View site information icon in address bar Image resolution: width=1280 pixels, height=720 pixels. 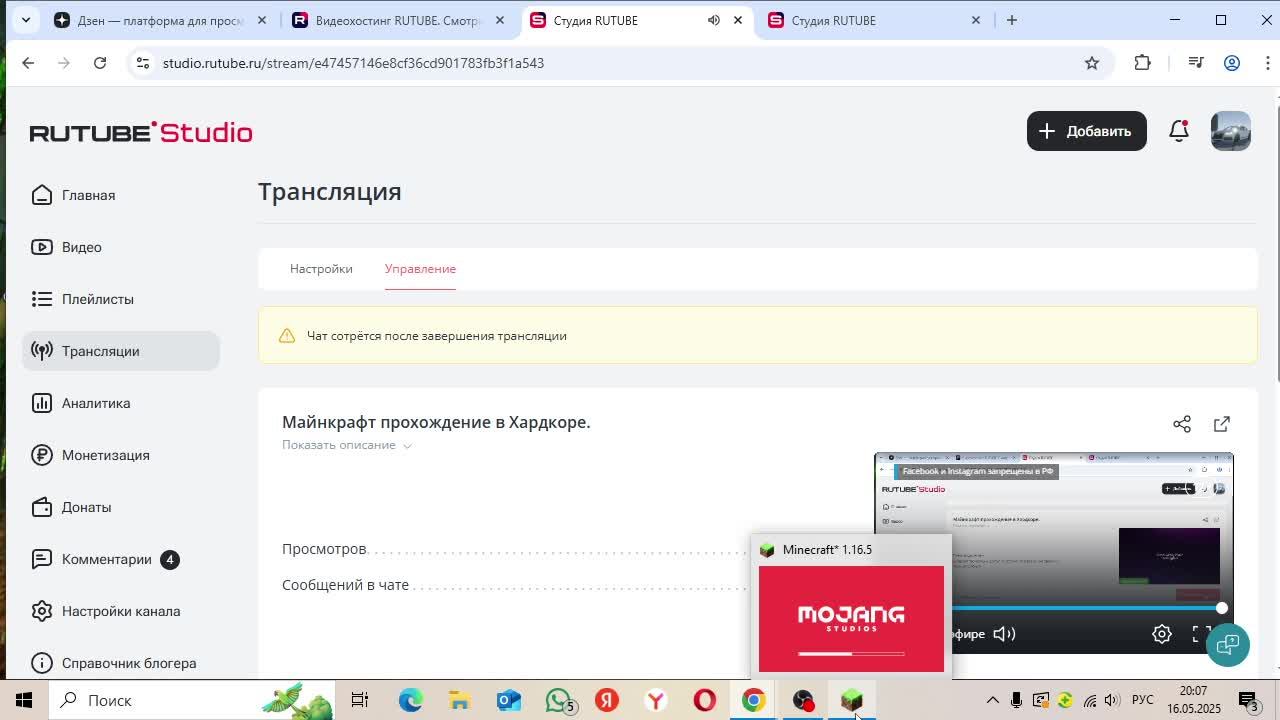pos(143,63)
